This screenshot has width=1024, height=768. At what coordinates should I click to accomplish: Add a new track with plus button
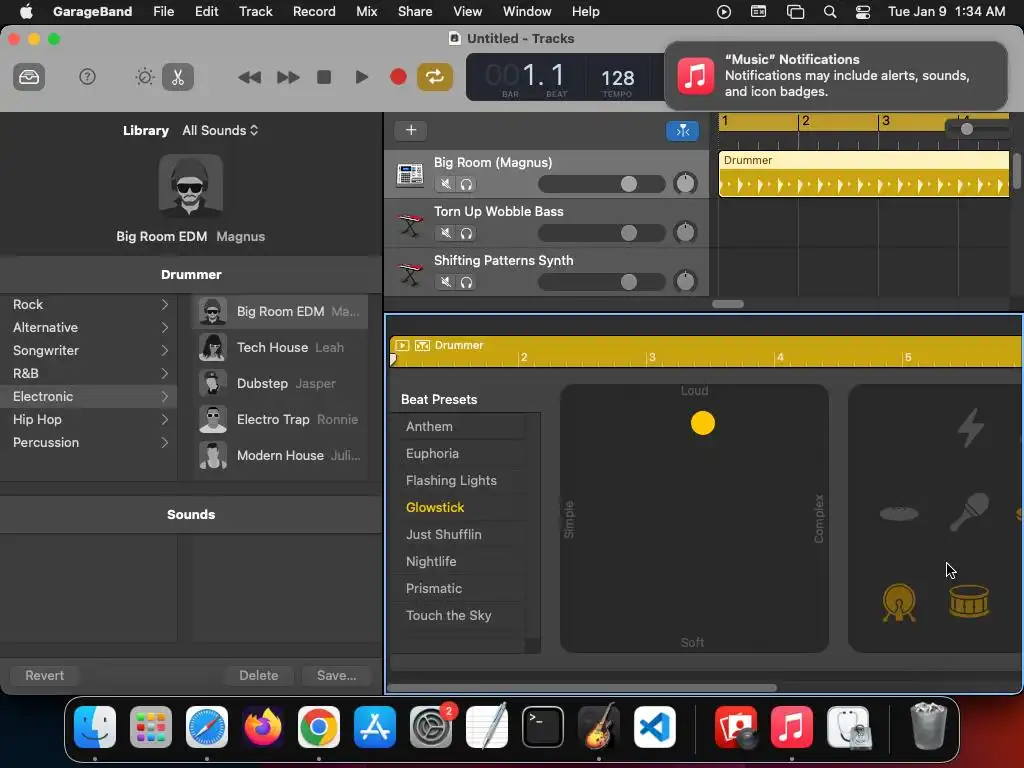[411, 130]
